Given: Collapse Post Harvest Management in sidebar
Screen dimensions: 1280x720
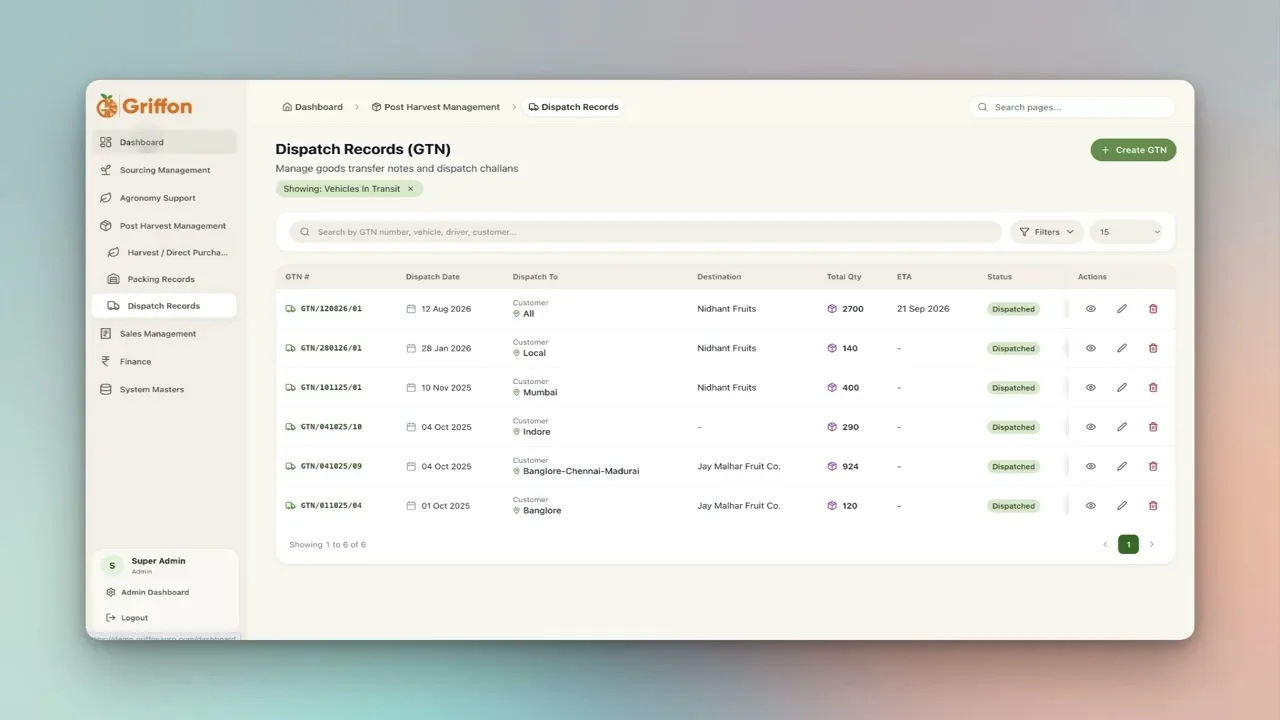Looking at the screenshot, I should point(165,226).
